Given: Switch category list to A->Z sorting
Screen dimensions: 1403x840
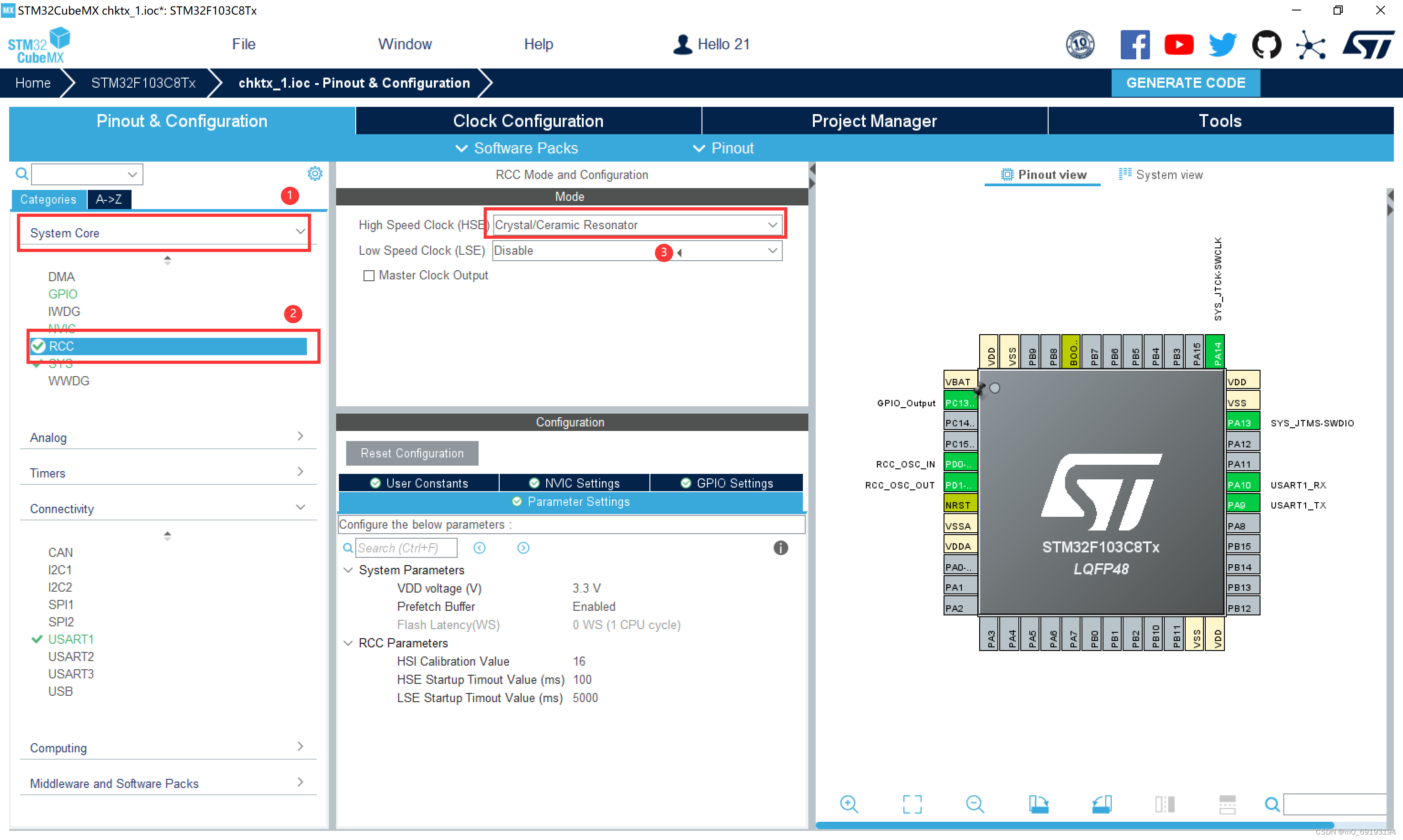Looking at the screenshot, I should tap(109, 199).
